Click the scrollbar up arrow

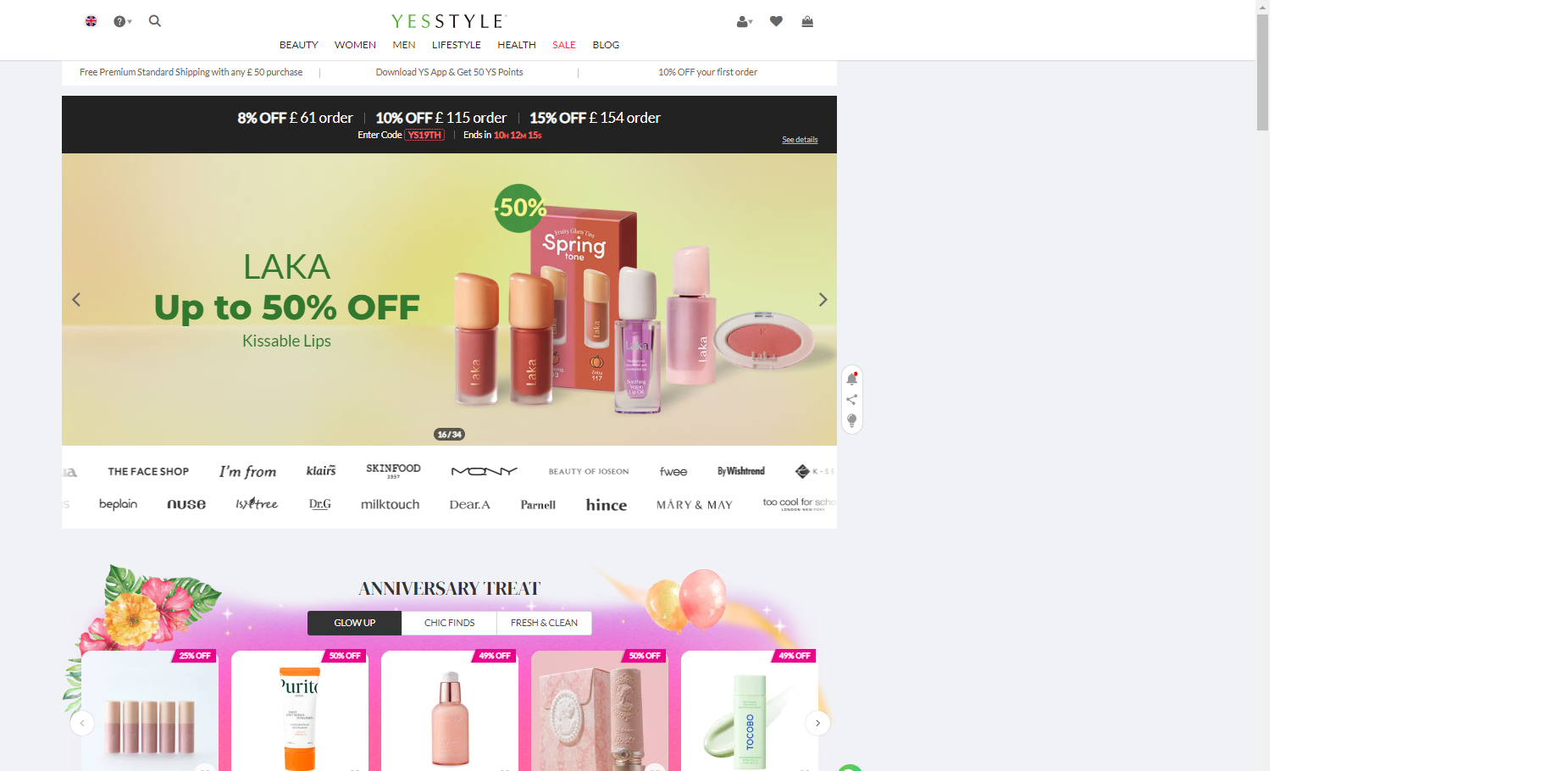click(x=1262, y=7)
